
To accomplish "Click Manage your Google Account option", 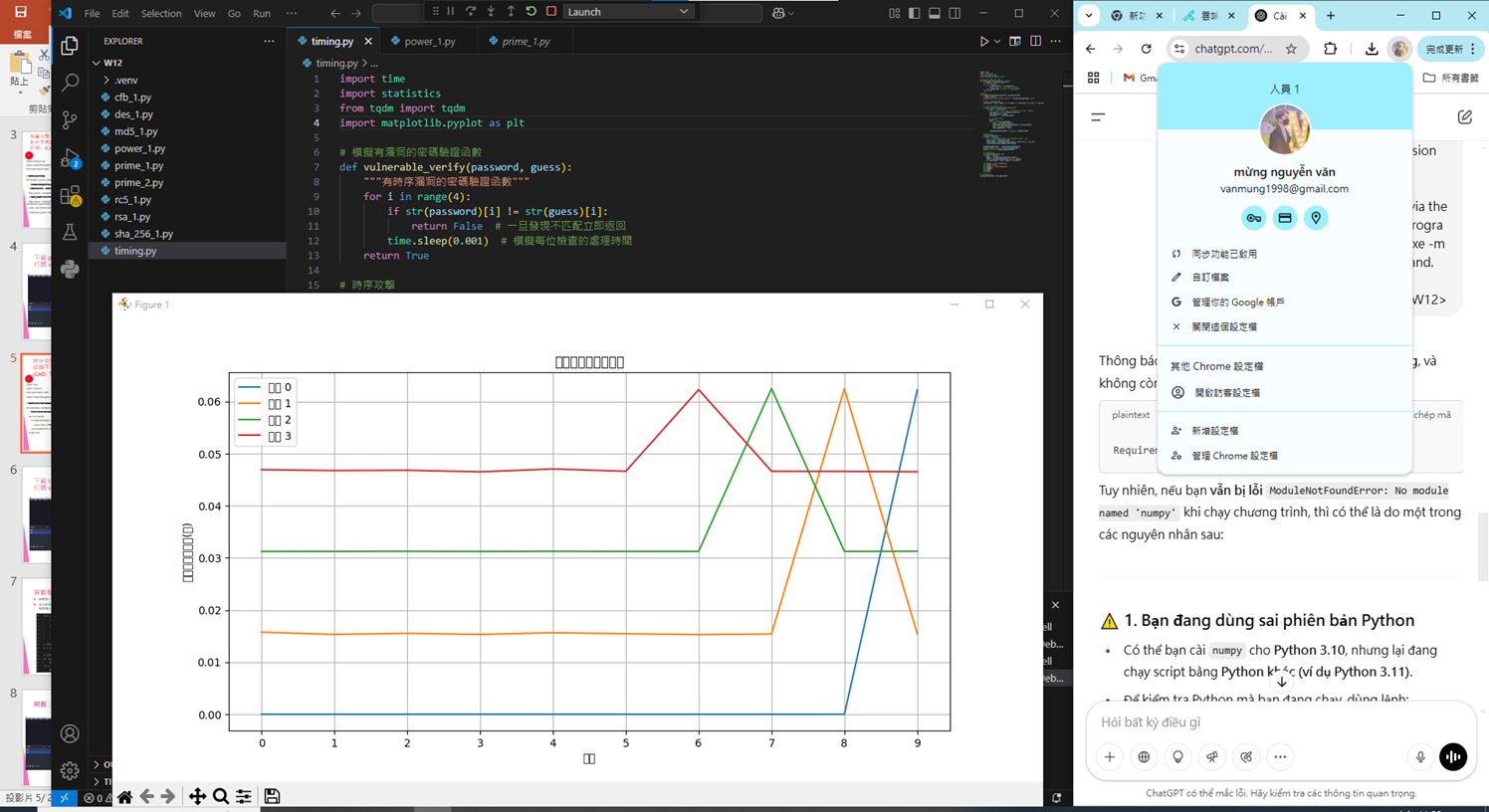I will (x=1237, y=302).
